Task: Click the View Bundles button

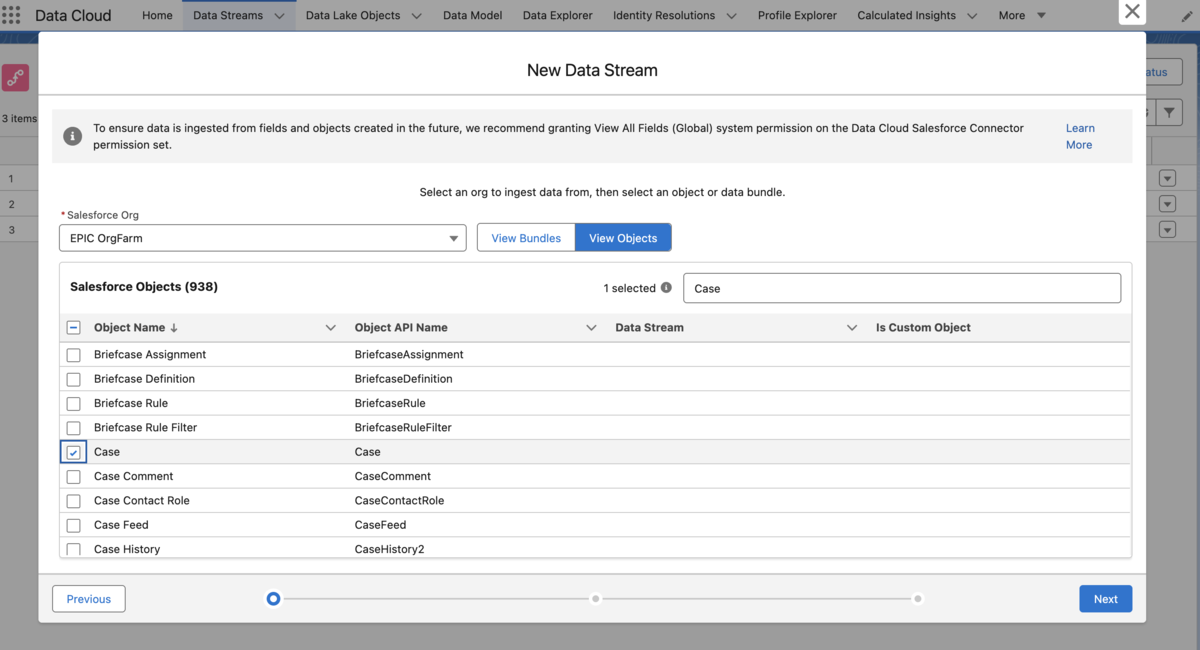Action: click(x=526, y=238)
